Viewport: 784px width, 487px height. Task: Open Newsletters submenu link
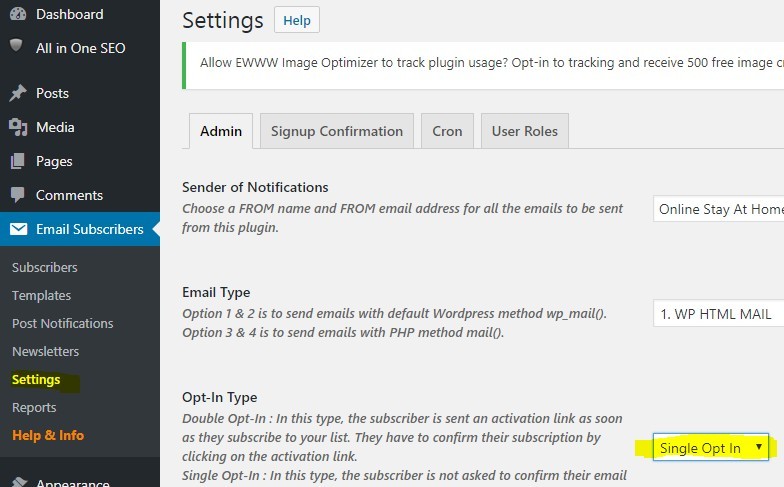pos(46,352)
